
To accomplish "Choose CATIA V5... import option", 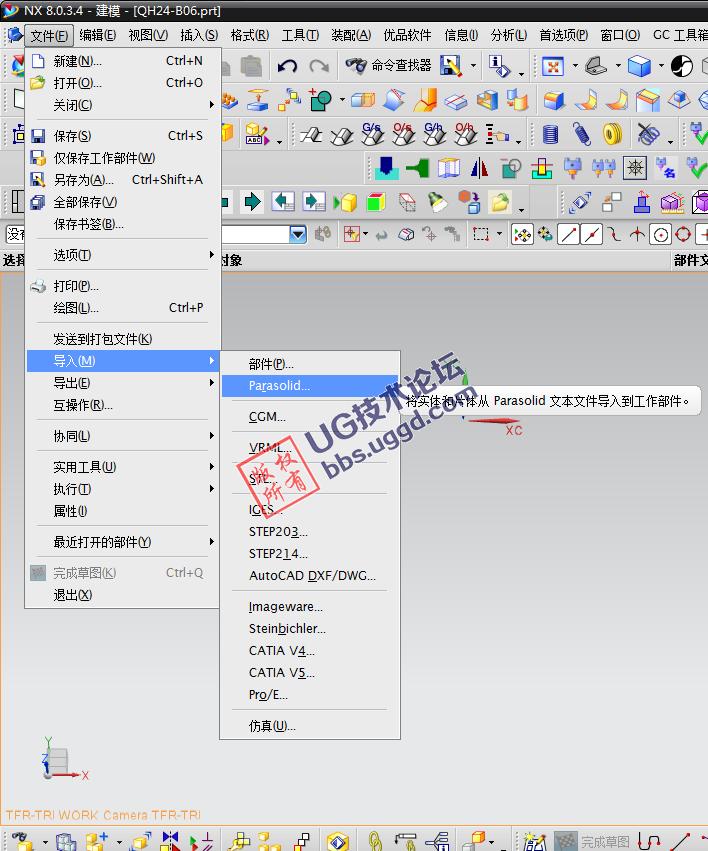I will pos(310,673).
